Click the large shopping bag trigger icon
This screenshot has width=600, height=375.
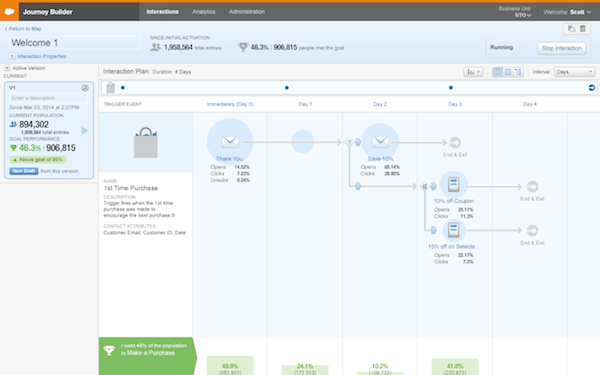(x=145, y=143)
